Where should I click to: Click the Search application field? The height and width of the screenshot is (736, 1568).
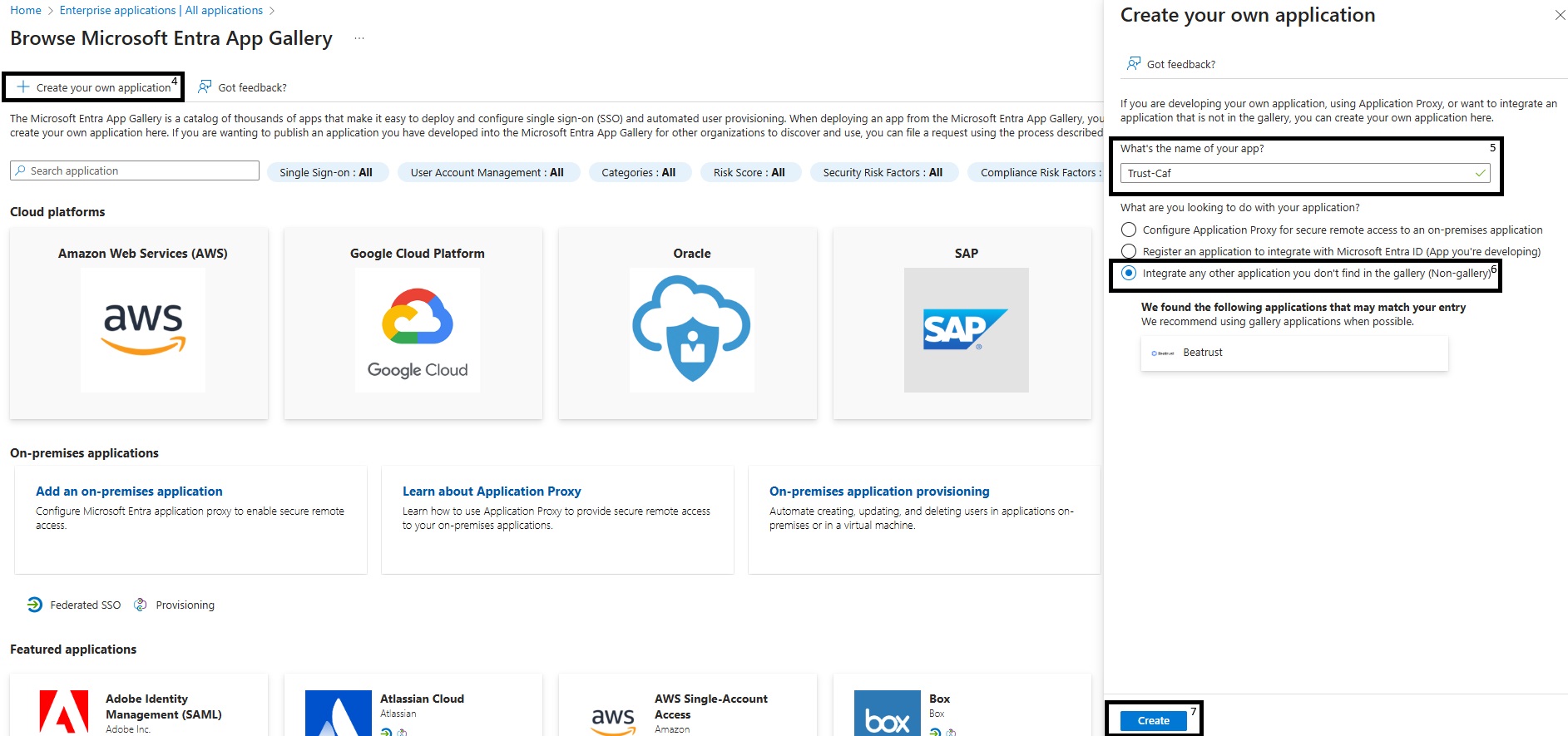pos(135,170)
